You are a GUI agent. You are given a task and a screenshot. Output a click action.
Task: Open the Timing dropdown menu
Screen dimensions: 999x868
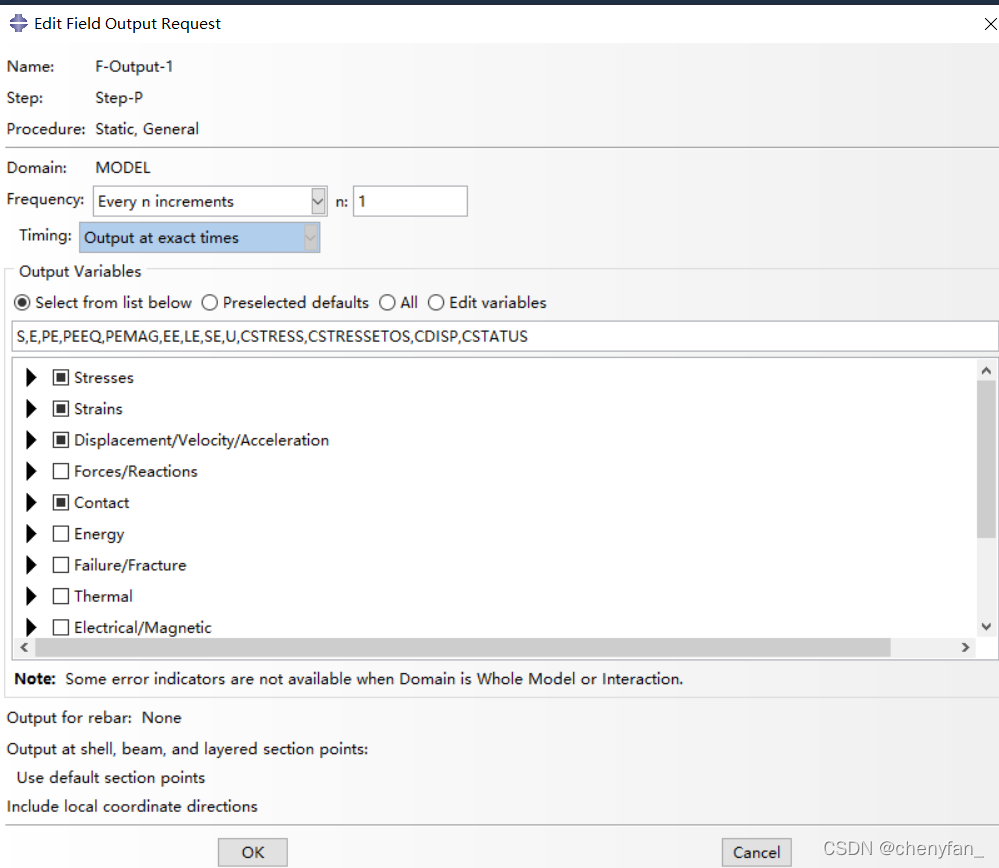(x=311, y=238)
